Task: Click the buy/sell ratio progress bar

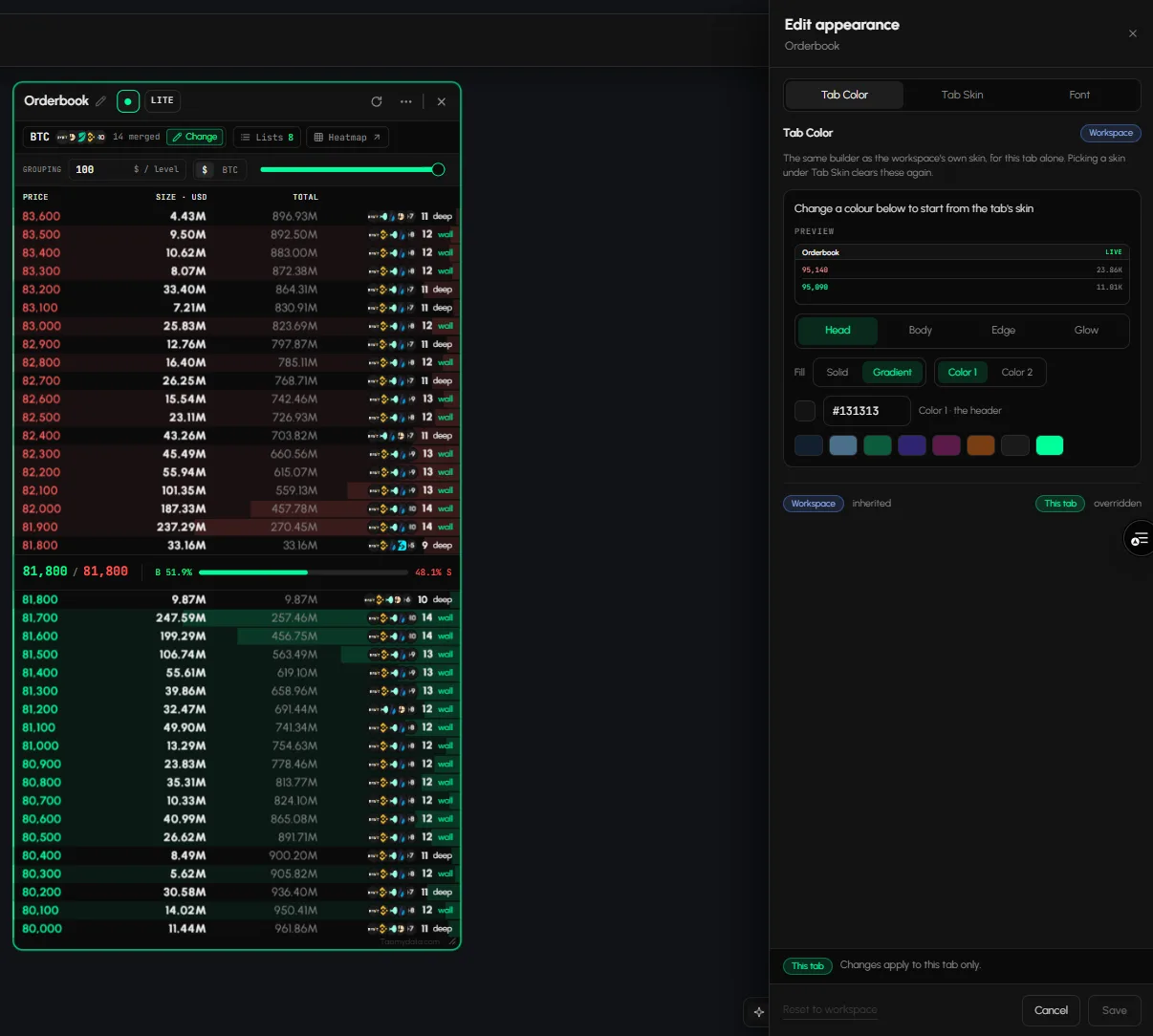Action: 303,572
